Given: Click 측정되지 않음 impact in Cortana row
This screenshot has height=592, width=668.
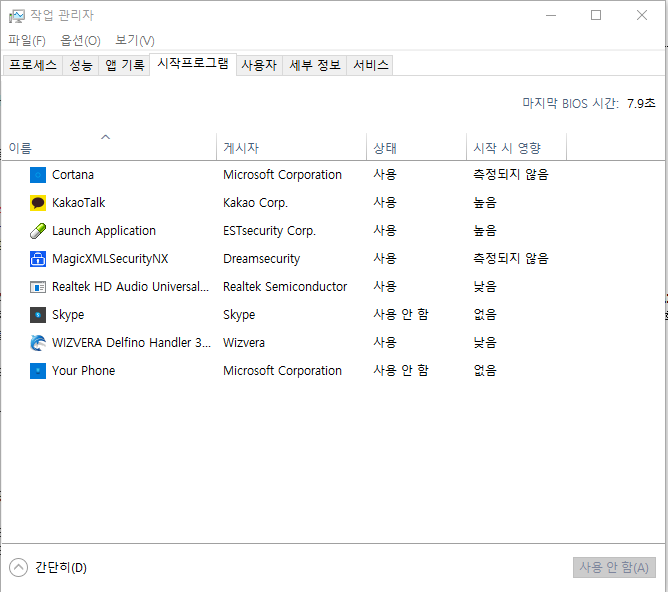Looking at the screenshot, I should point(511,175).
